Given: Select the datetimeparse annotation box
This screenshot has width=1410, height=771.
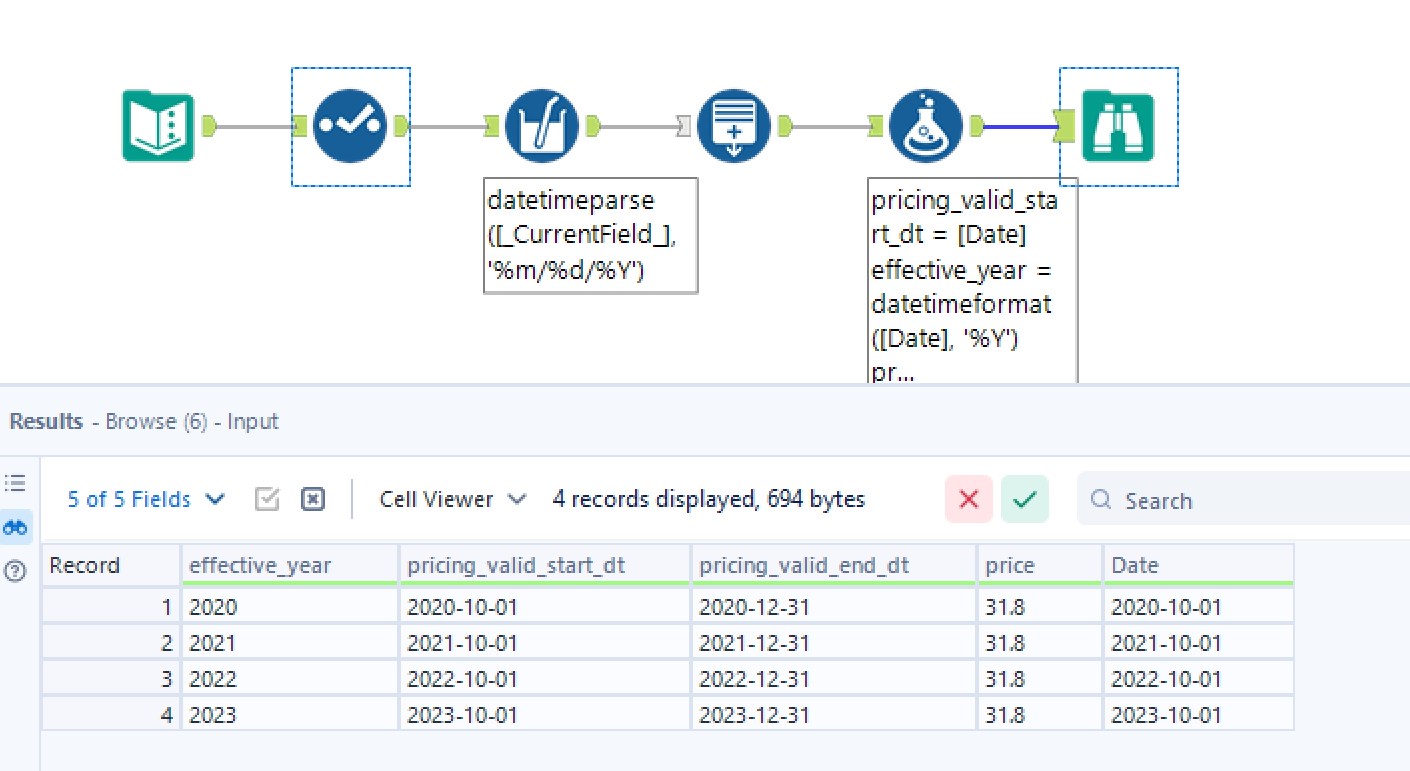Looking at the screenshot, I should [590, 235].
